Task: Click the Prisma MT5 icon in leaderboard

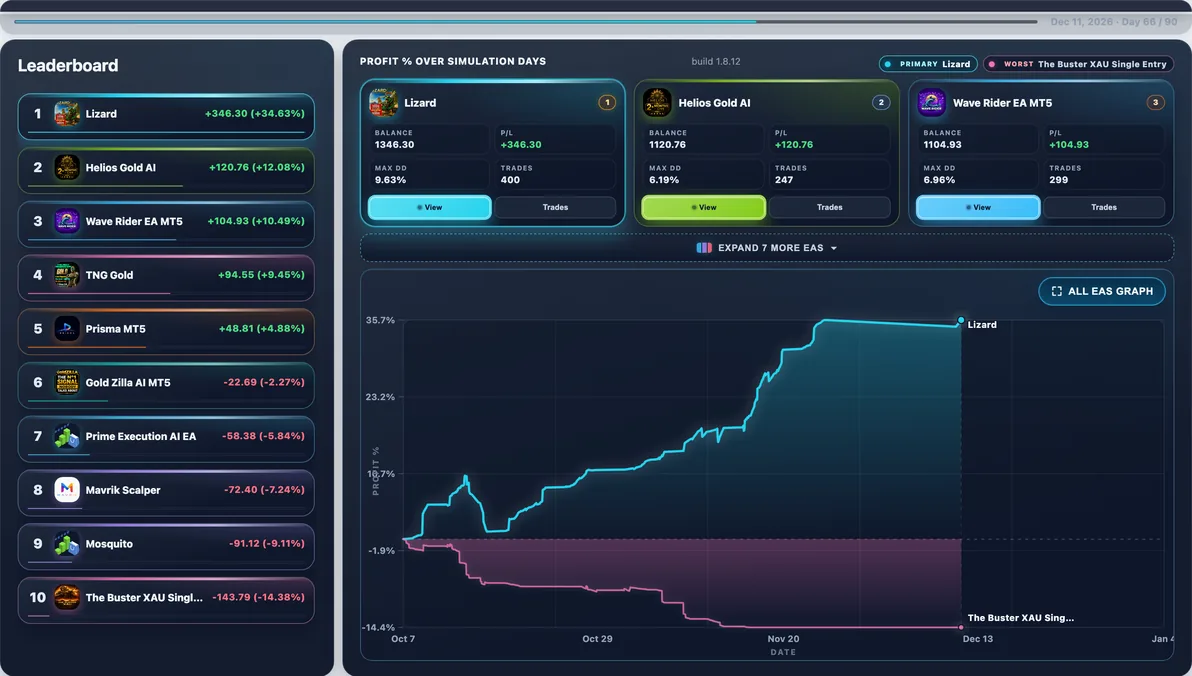Action: [67, 329]
